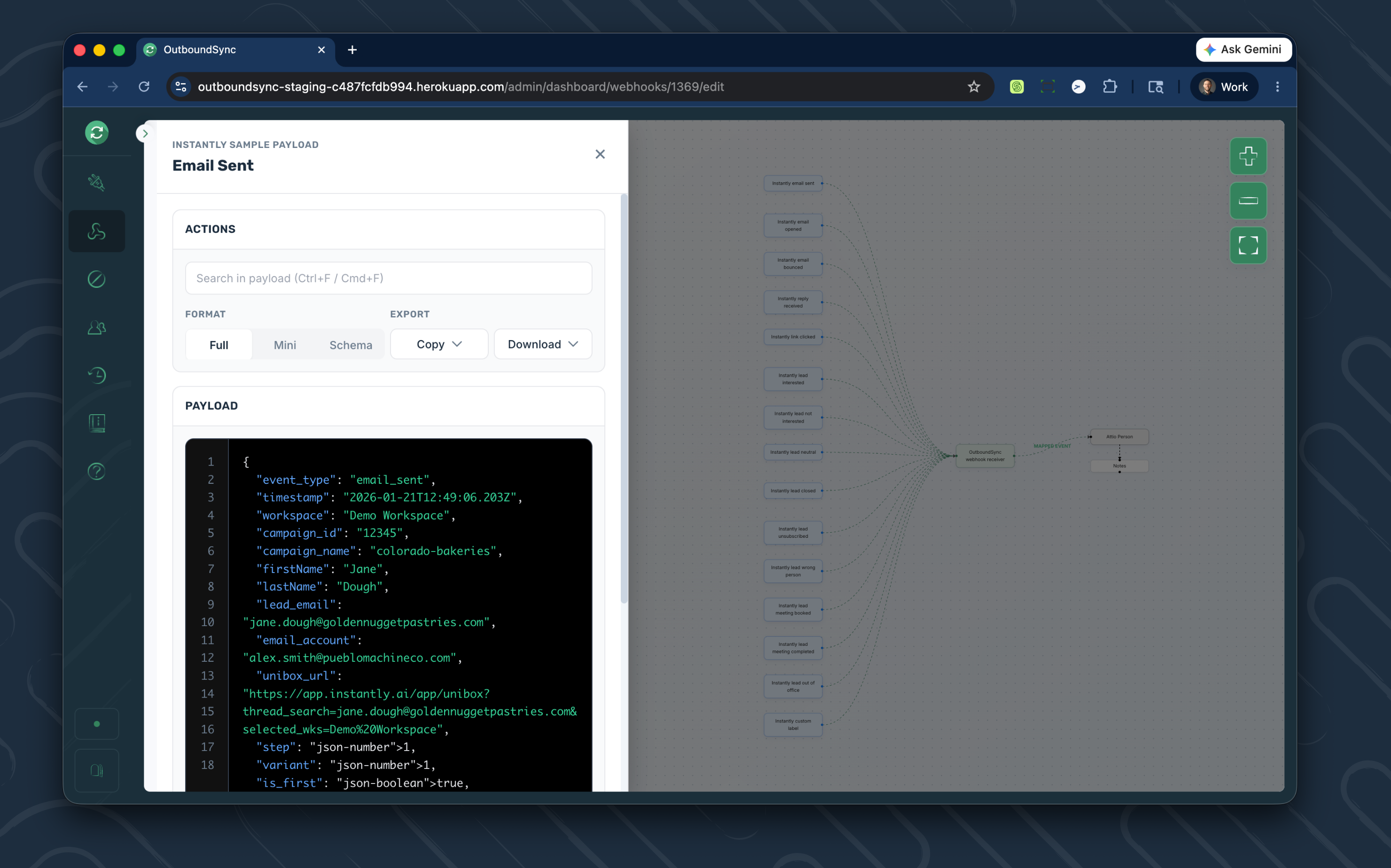The height and width of the screenshot is (868, 1391).
Task: Open the OutboundSync logo home icon
Action: pyautogui.click(x=96, y=132)
